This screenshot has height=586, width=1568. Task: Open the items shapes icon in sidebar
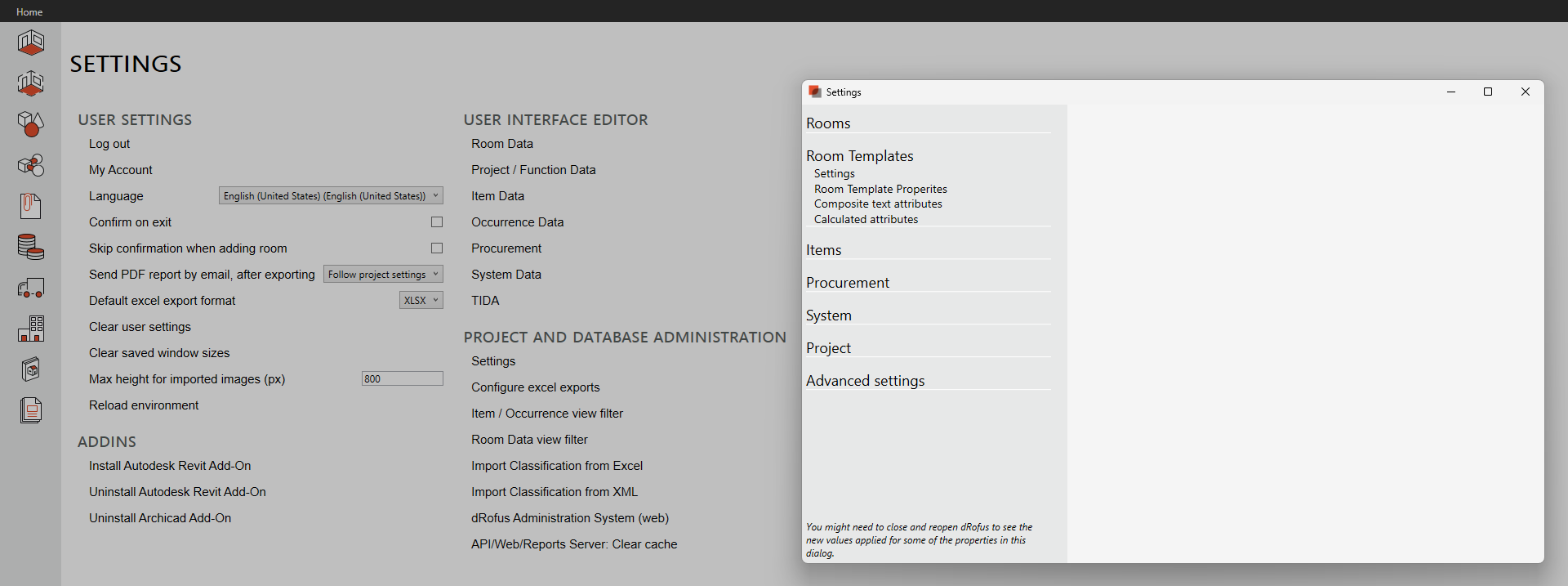[x=31, y=123]
